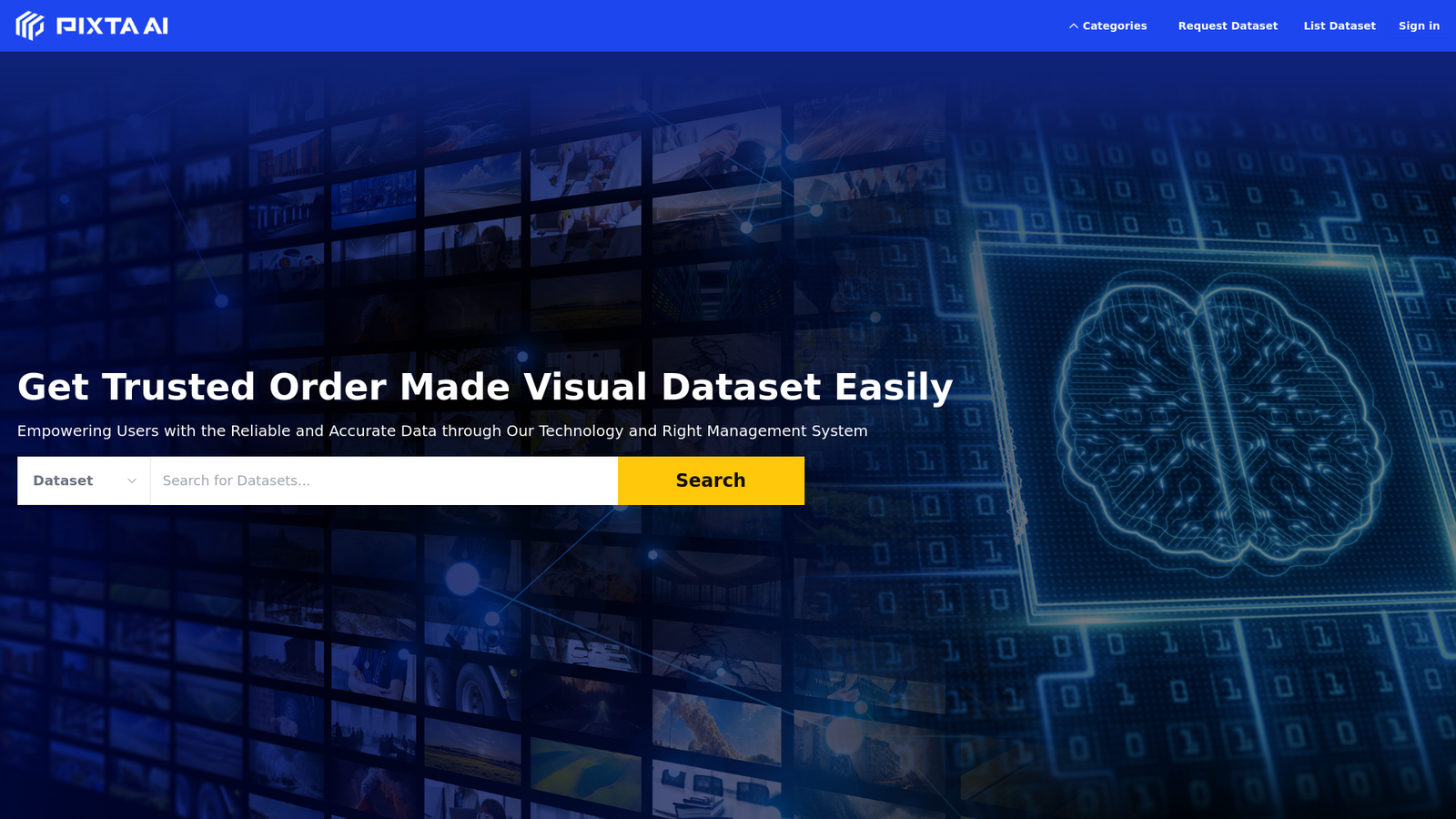
Task: Focus the Search for Datasets field
Action: (384, 480)
